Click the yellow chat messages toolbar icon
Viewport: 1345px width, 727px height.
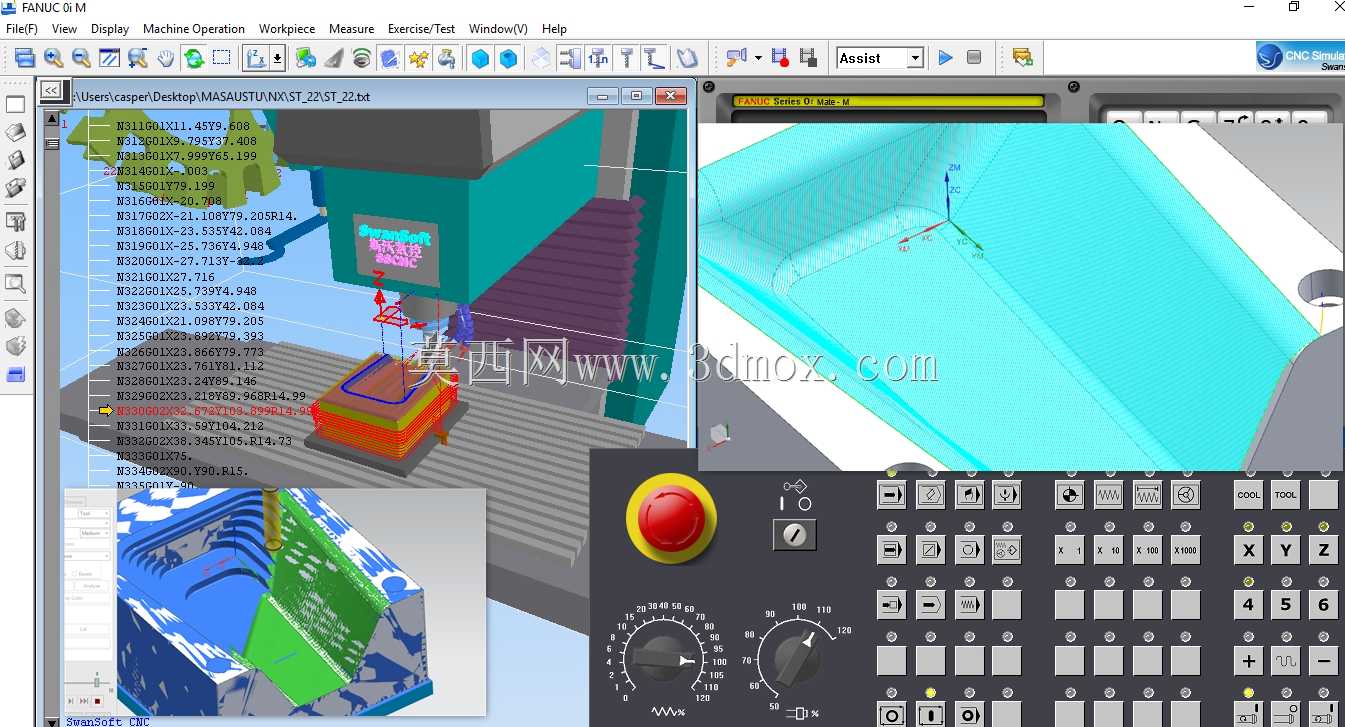tap(1022, 58)
